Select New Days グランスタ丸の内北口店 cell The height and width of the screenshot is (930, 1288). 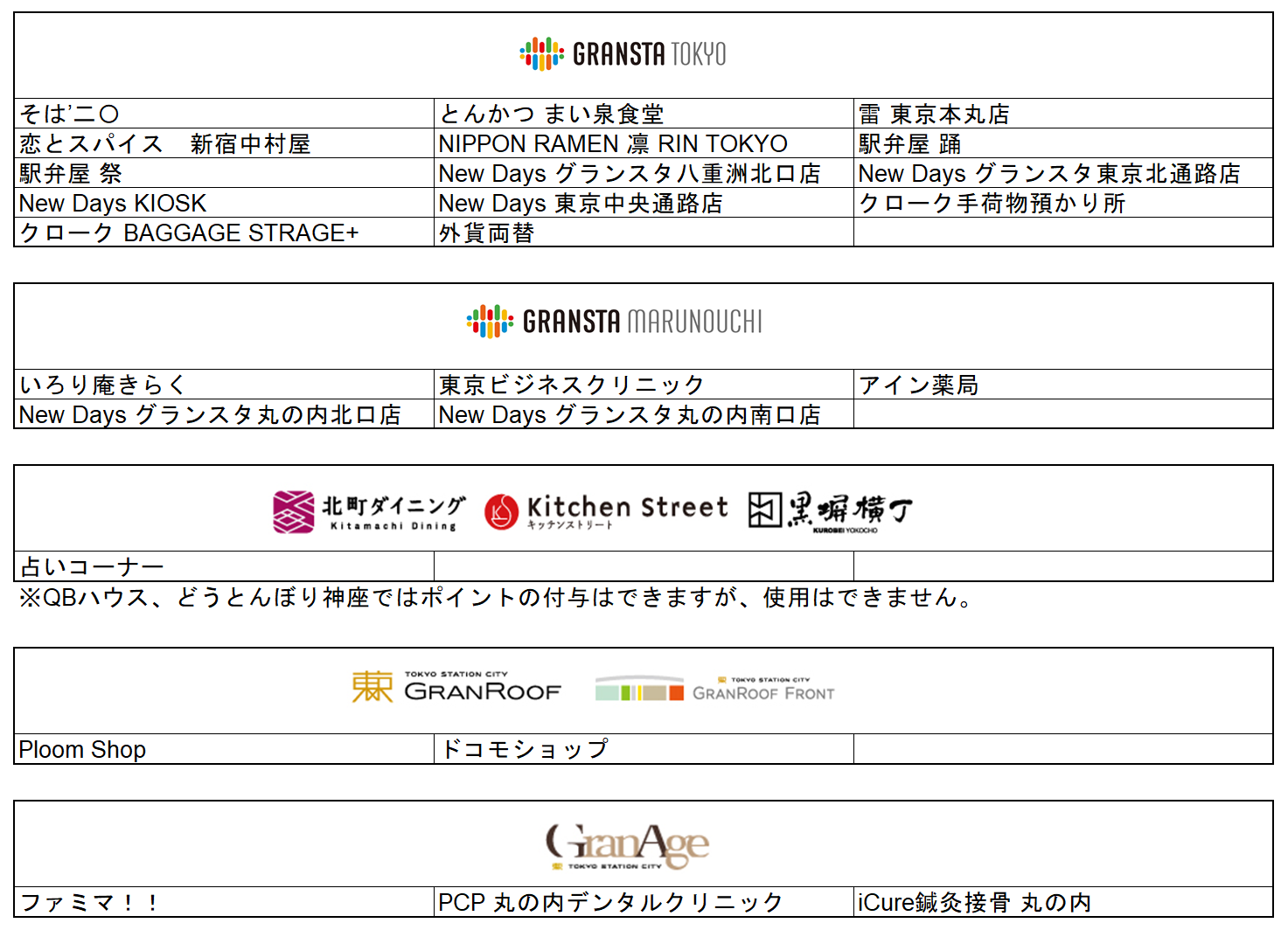coord(224,414)
